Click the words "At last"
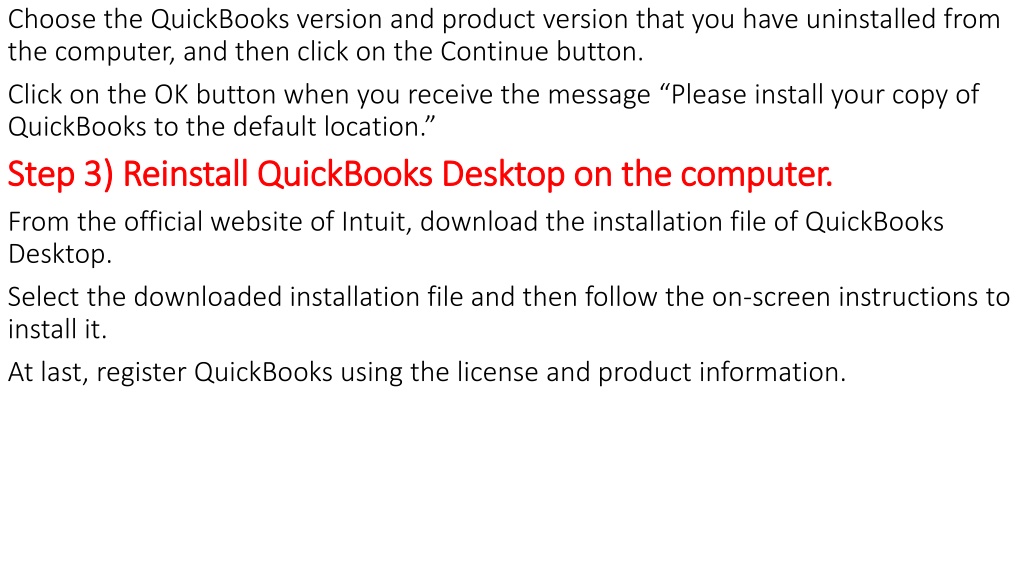 pos(47,372)
